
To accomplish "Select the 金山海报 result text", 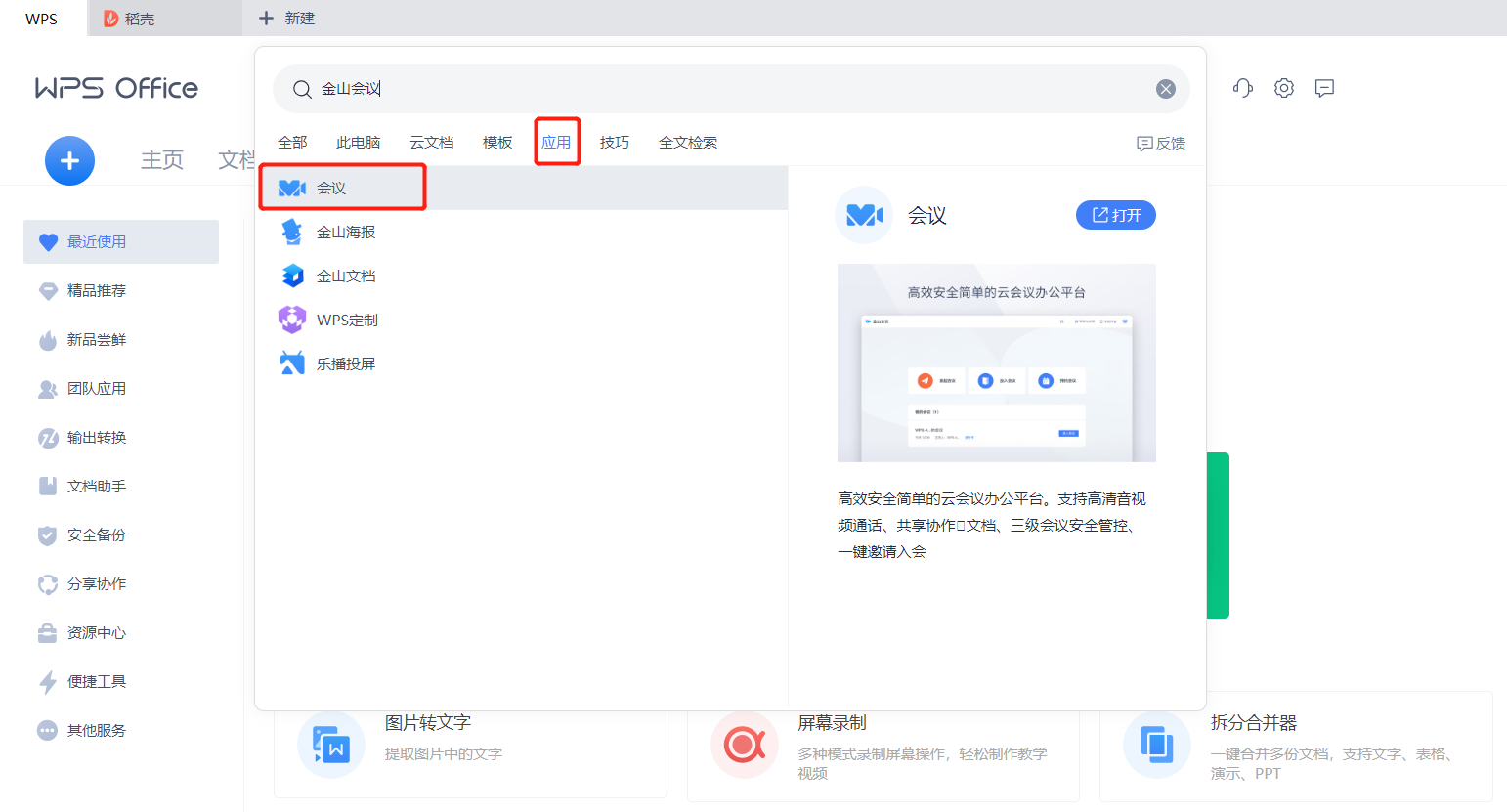I will pos(346,232).
